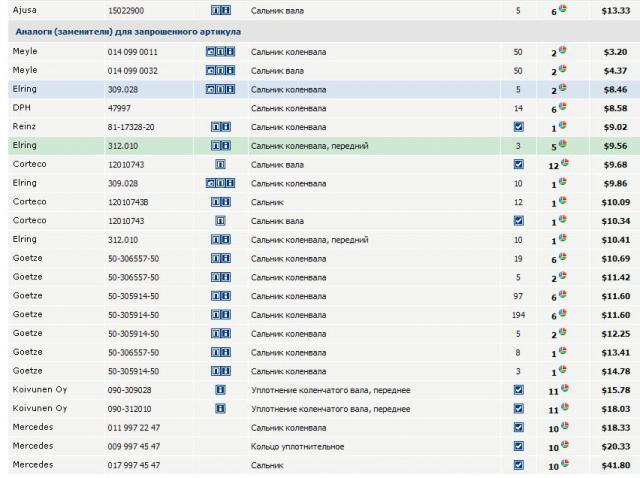Open the outlined info icon for Goetze at $11.42
Viewport: 640px width, 478px height.
[x=216, y=277]
